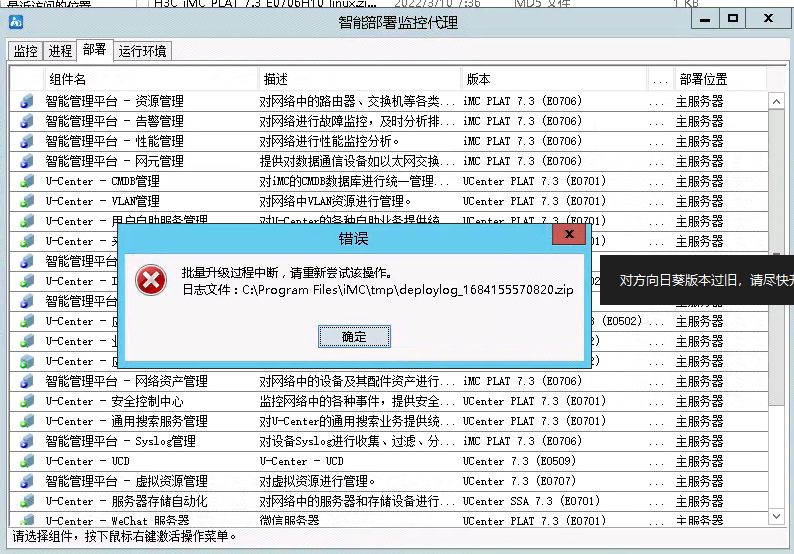
Task: Click the 组件名 column header
Action: (151, 80)
